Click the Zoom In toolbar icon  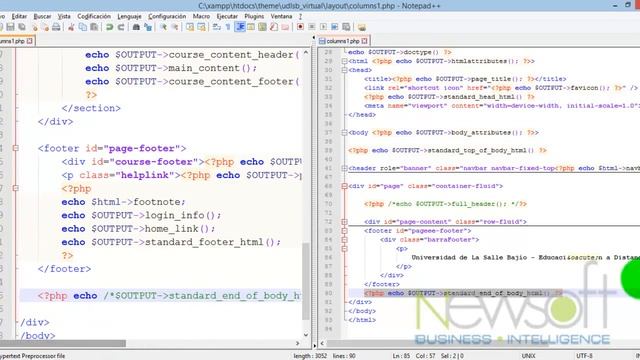[x=163, y=27]
